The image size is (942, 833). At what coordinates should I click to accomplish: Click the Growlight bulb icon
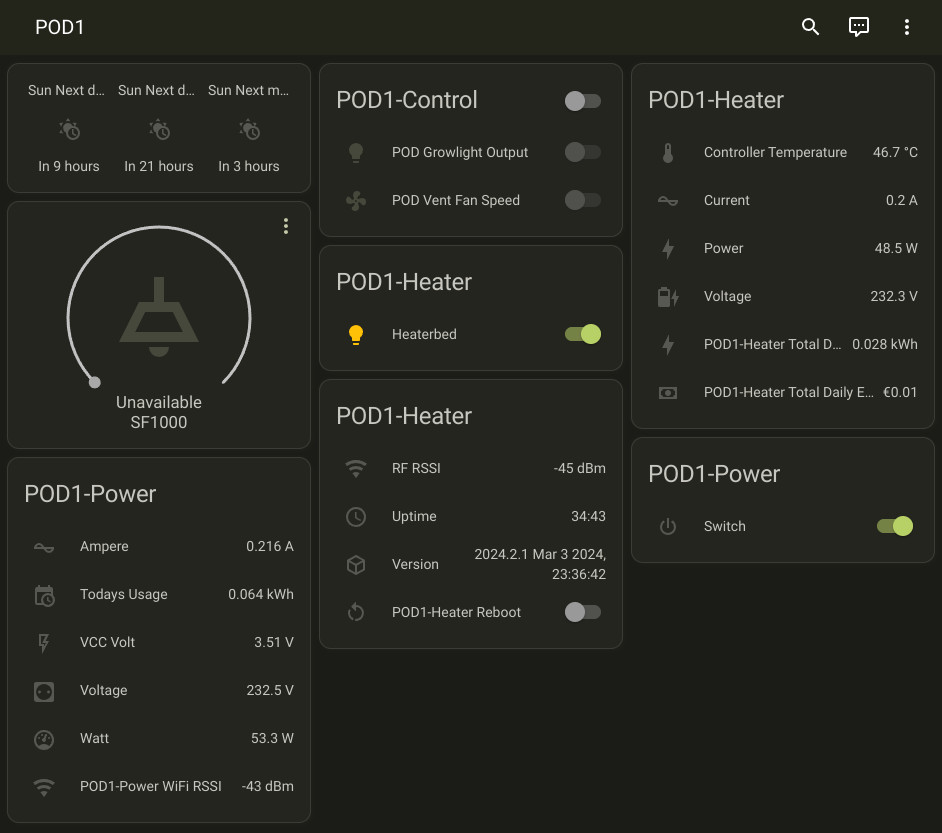tap(356, 153)
